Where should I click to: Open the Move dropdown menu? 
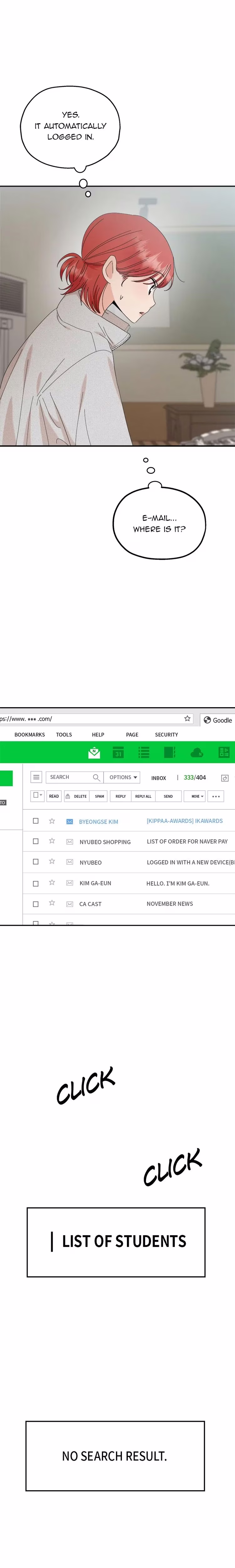[197, 796]
